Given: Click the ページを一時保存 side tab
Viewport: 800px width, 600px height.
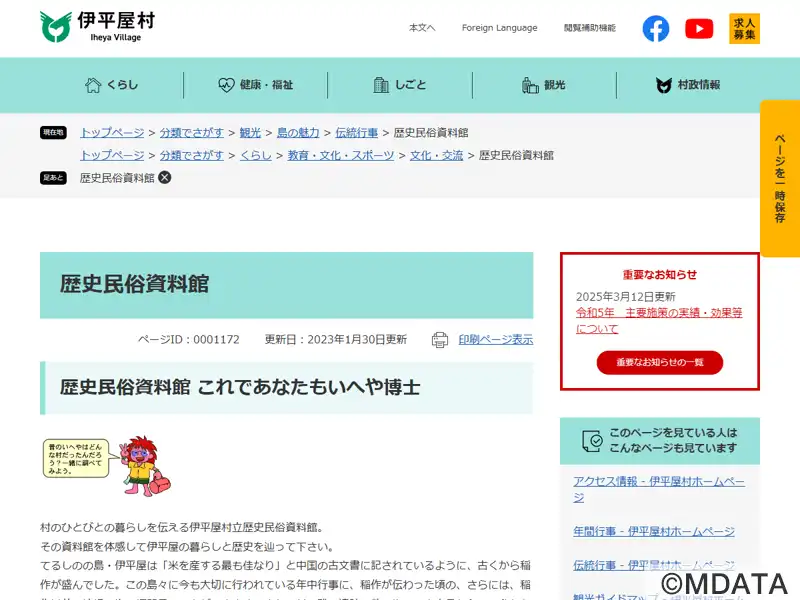Looking at the screenshot, I should point(779,178).
